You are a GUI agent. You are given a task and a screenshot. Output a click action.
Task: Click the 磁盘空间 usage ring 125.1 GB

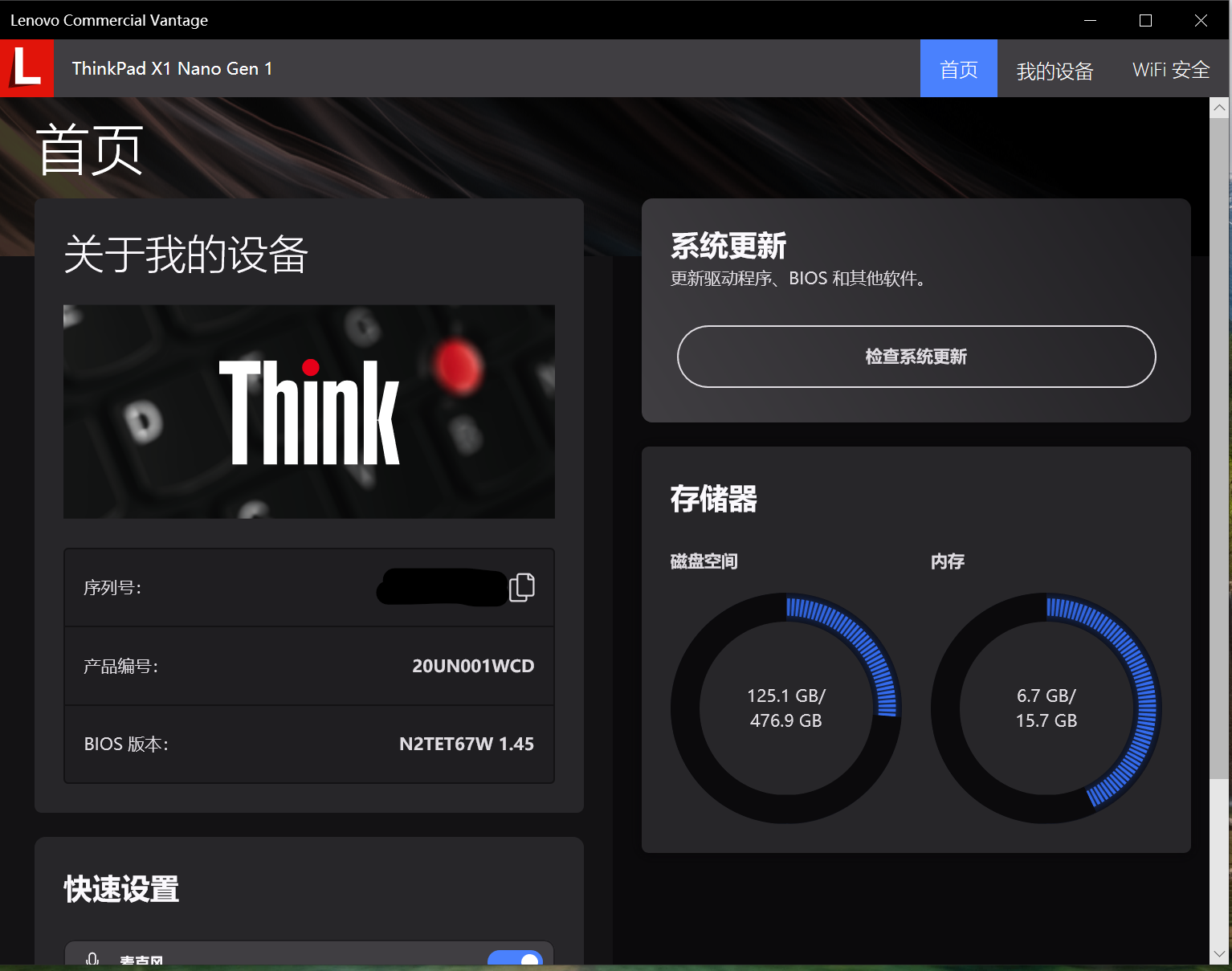point(786,708)
